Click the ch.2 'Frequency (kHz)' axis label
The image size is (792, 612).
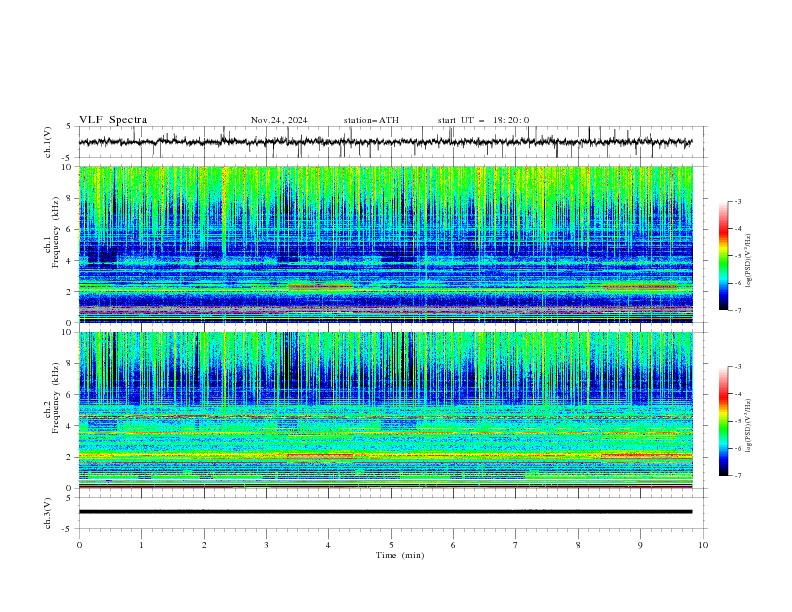pyautogui.click(x=56, y=398)
